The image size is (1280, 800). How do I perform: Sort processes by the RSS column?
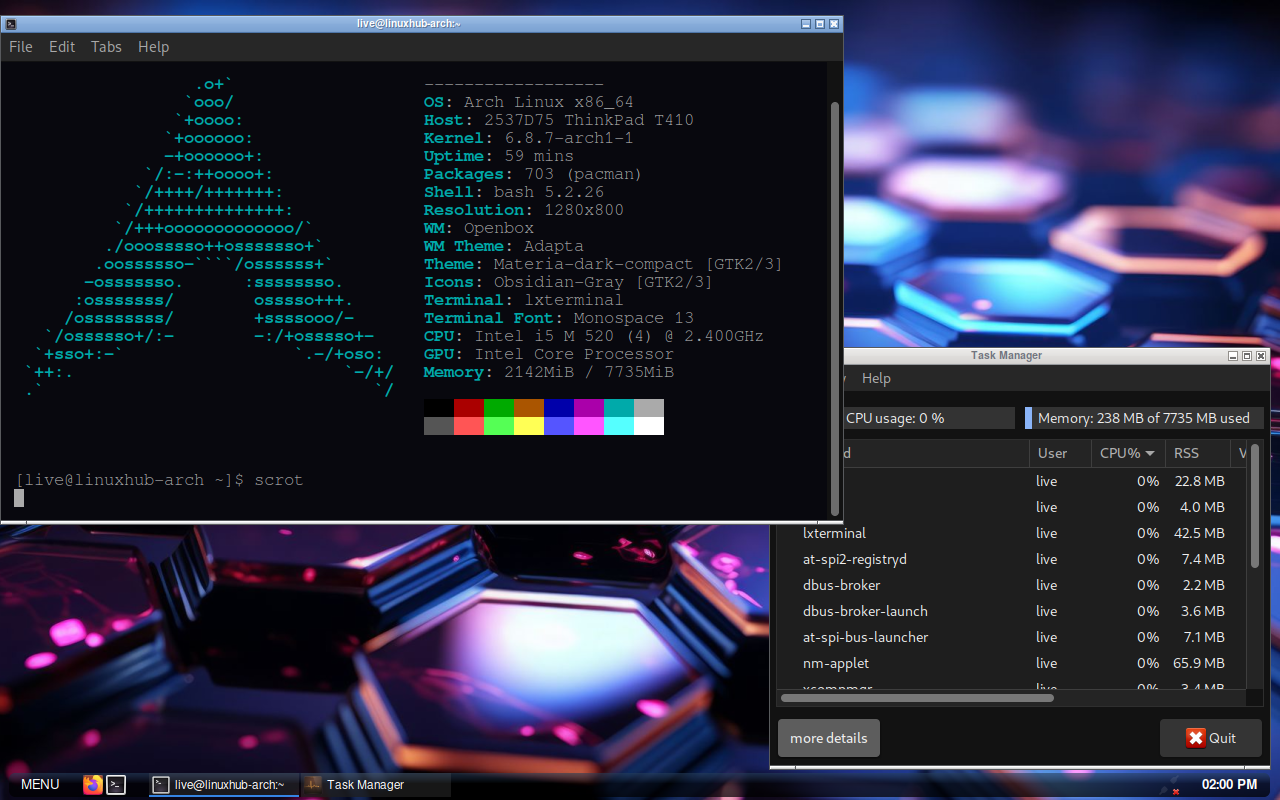click(1198, 453)
